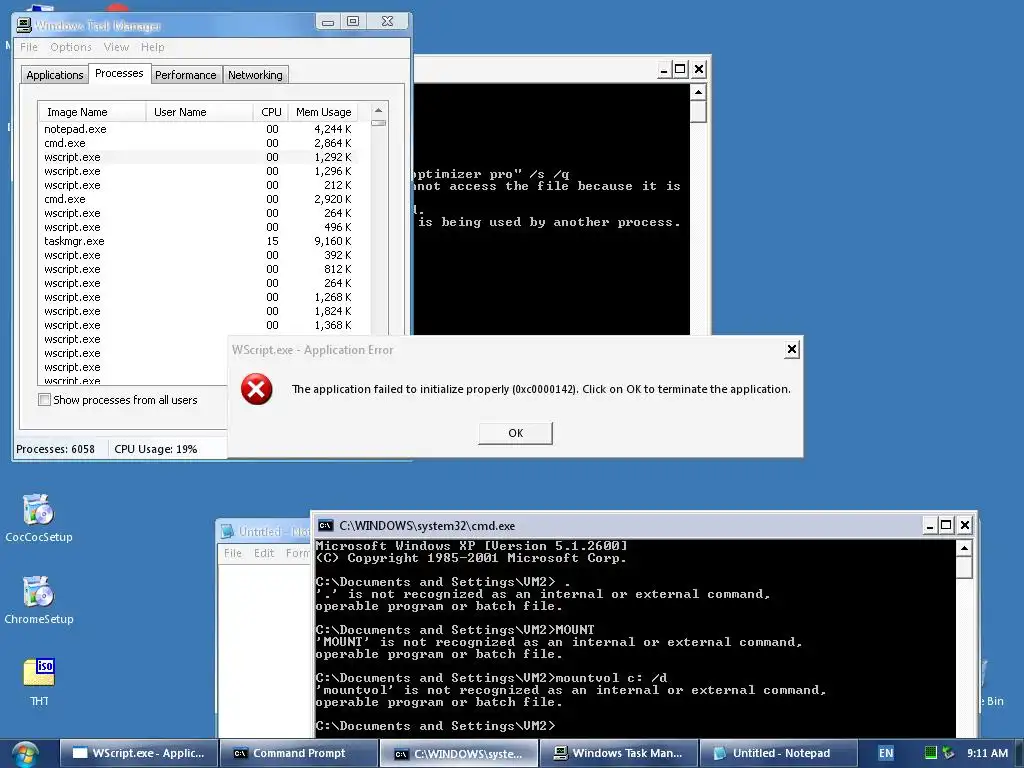Minimize the C:\WINDOWS\system32\cmd.exe window

(930, 525)
